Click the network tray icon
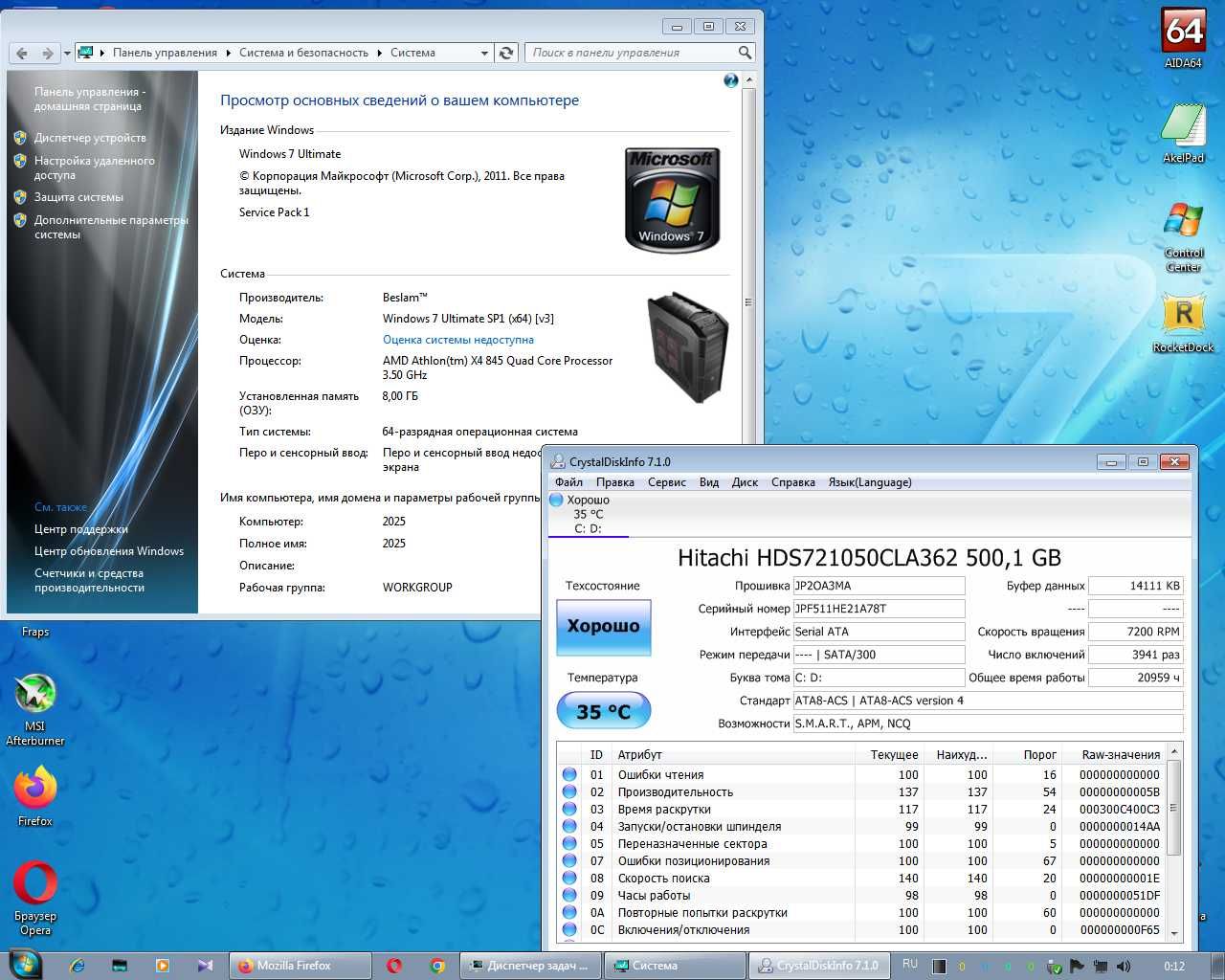 [x=1101, y=966]
